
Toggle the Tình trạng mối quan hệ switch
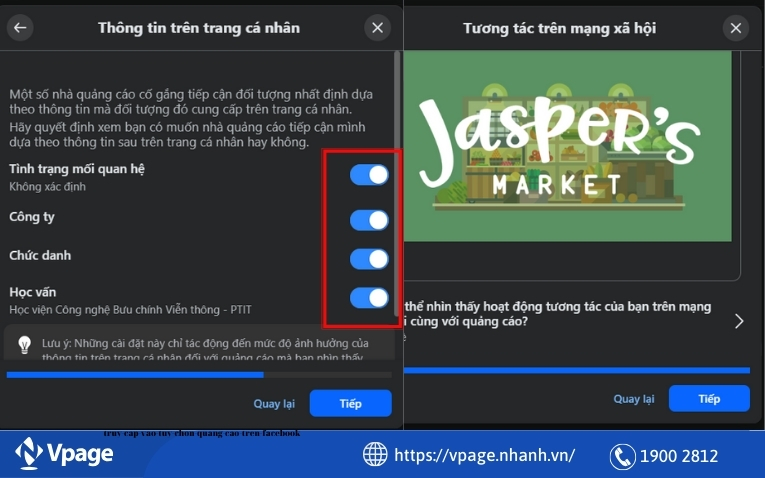coord(369,175)
